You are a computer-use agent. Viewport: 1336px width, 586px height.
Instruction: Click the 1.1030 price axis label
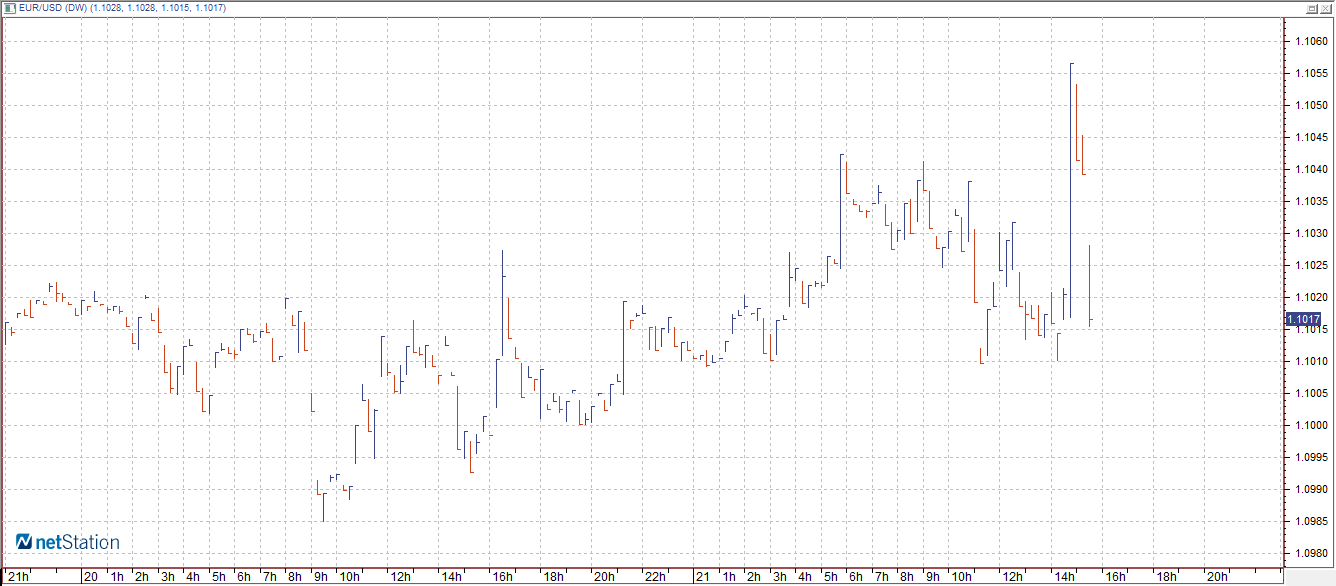click(1311, 233)
